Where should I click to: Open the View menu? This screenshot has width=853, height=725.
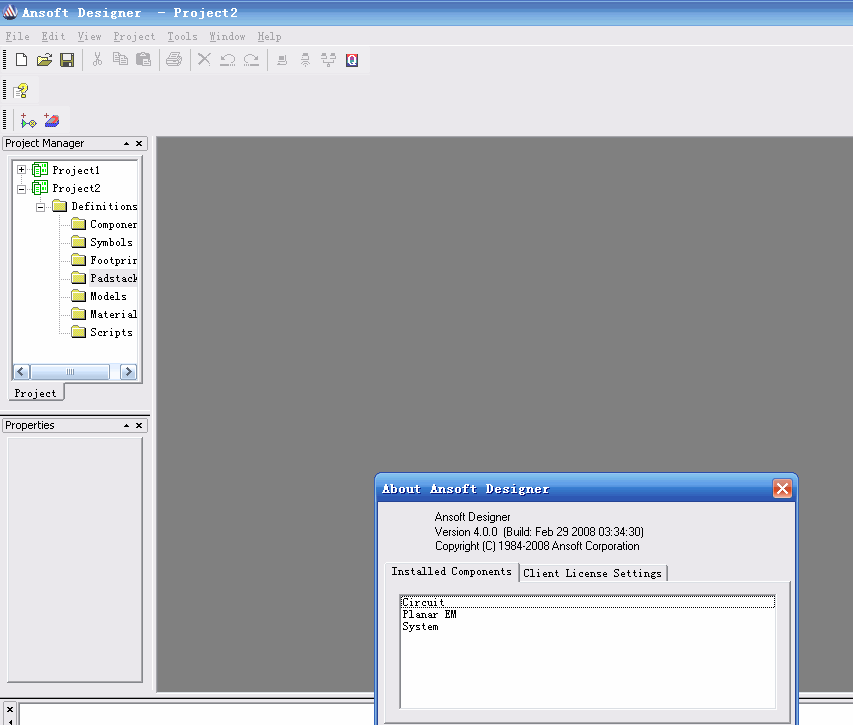tap(89, 36)
